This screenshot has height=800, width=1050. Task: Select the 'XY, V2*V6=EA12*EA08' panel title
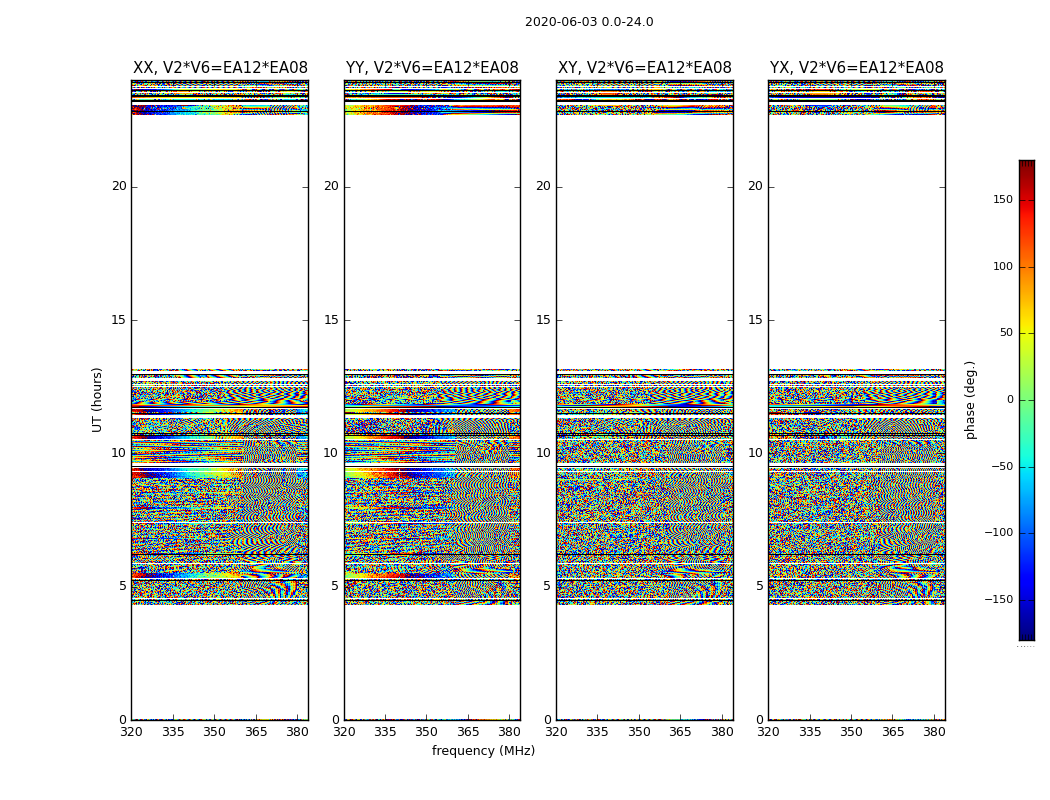point(645,68)
